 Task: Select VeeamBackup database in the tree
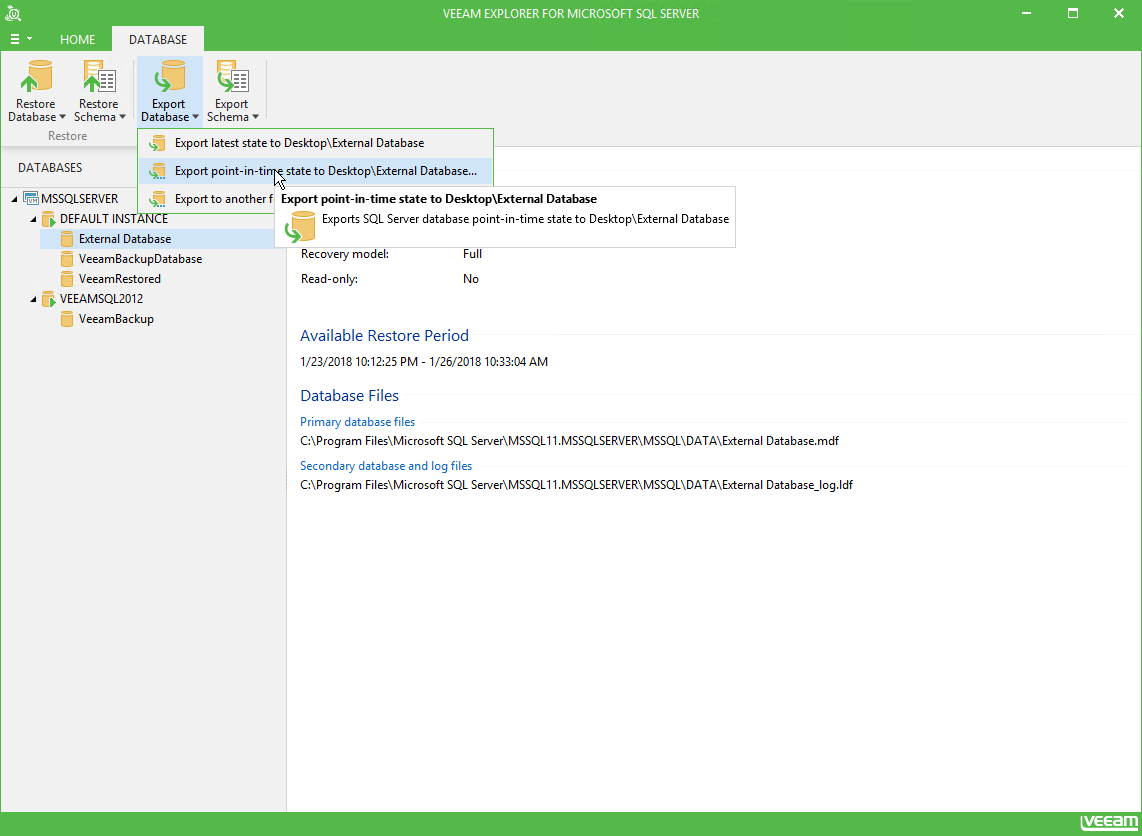click(117, 319)
